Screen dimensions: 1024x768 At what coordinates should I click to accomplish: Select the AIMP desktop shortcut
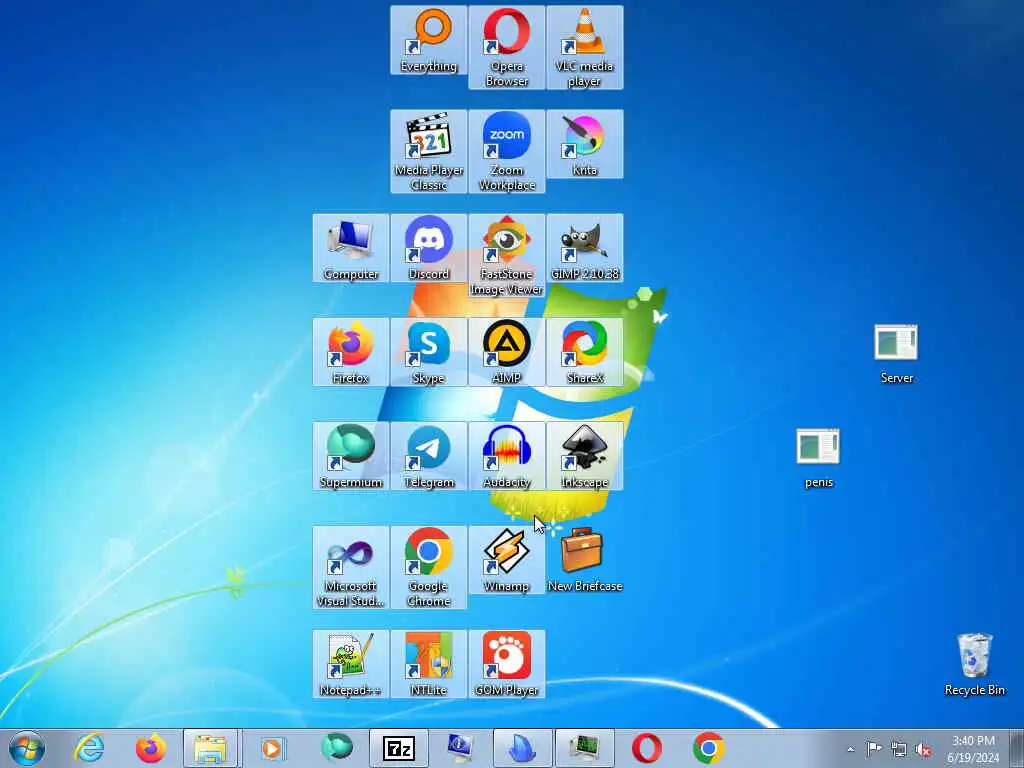[507, 352]
